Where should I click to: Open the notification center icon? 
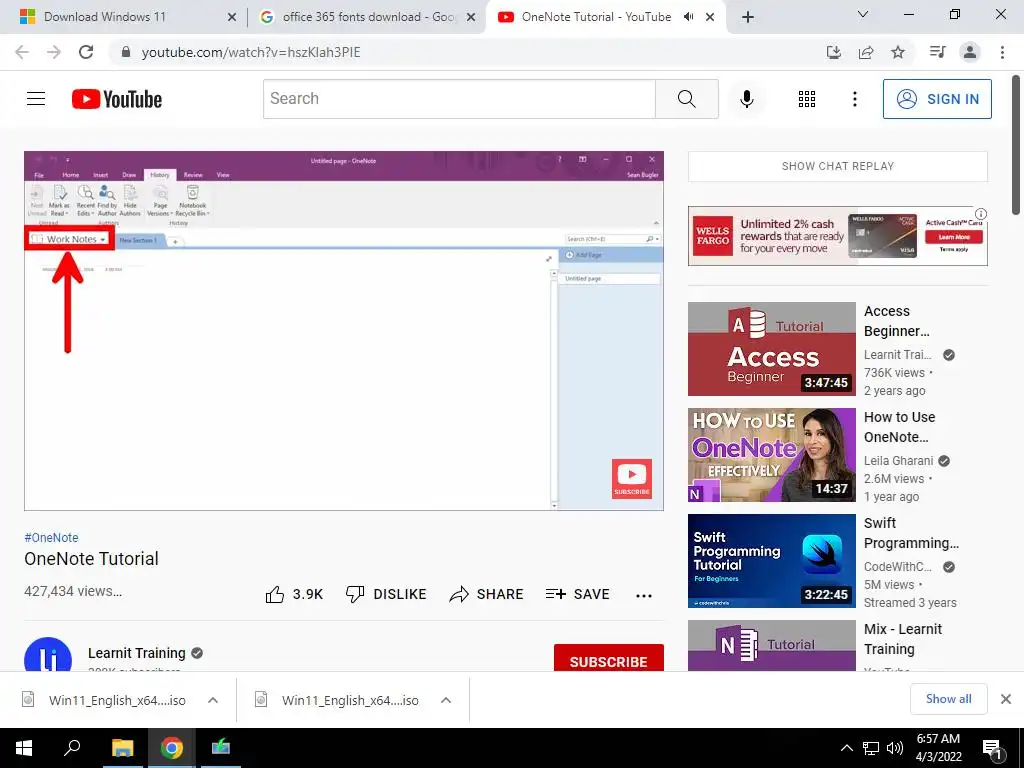(x=992, y=748)
